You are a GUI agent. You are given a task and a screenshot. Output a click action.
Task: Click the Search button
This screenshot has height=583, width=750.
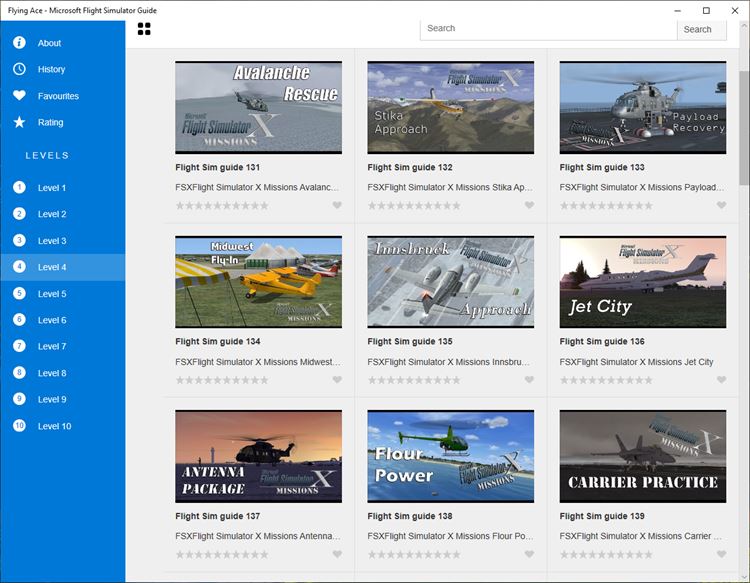coord(701,30)
